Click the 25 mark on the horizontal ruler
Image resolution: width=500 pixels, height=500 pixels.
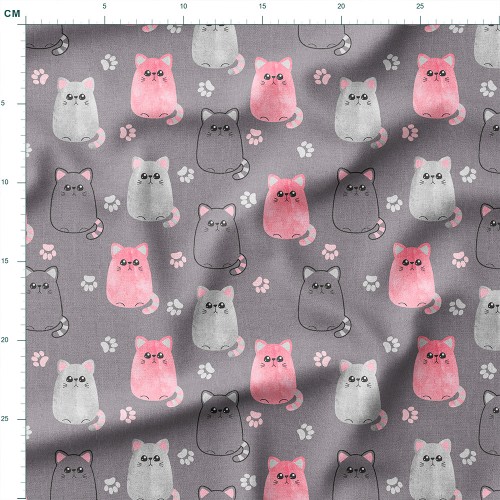point(420,6)
